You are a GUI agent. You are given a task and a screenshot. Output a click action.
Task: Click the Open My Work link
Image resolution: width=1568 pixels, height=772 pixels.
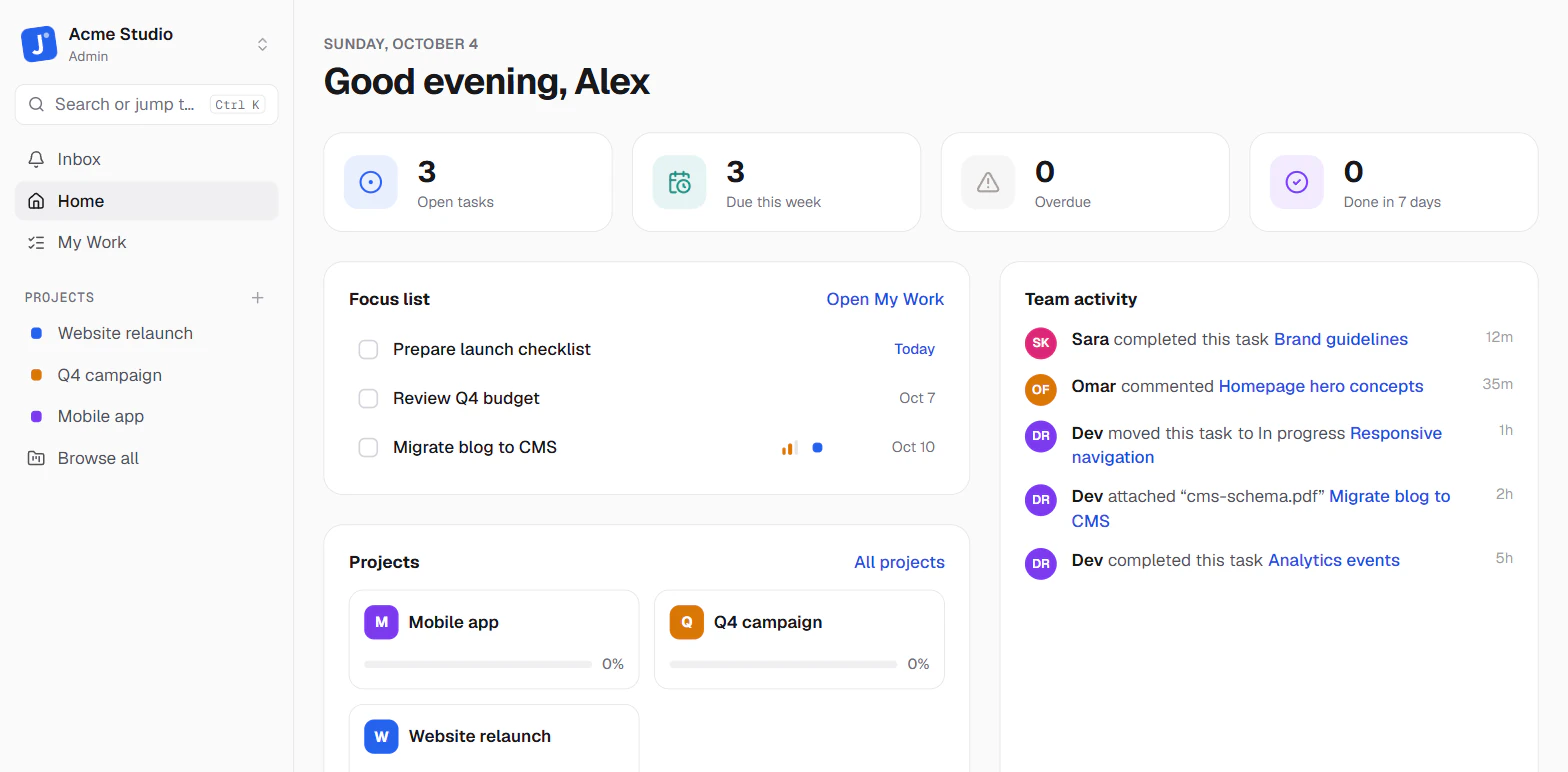coord(885,299)
